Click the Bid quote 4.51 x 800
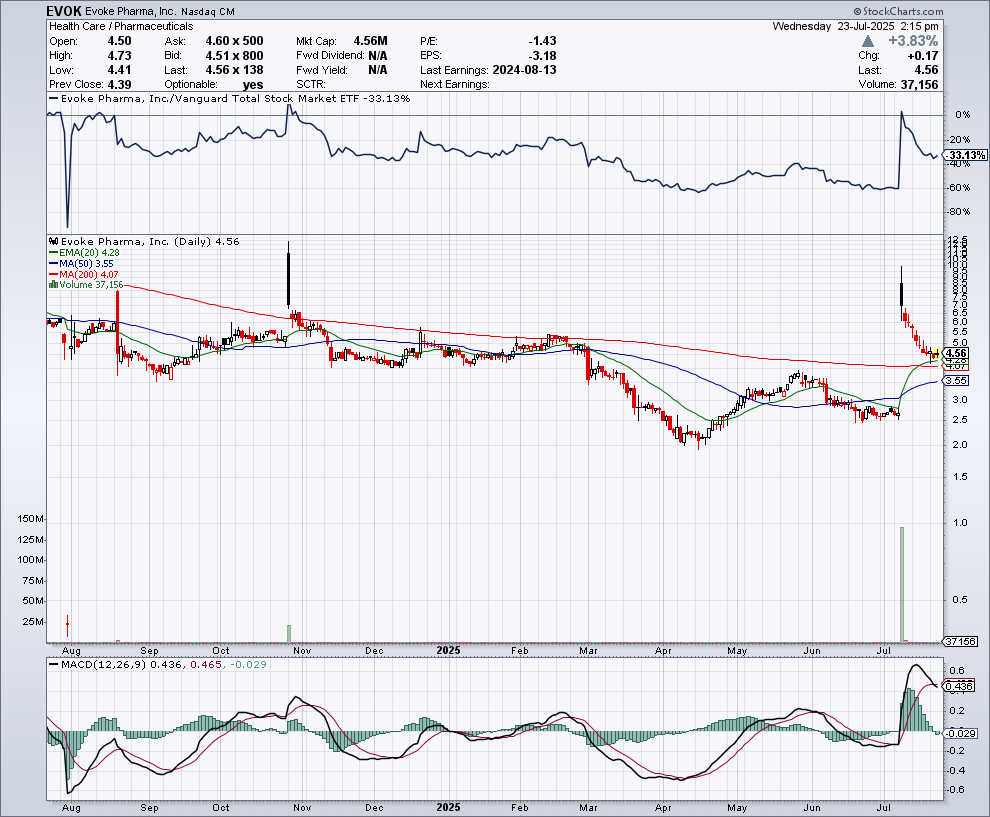Viewport: 990px width, 817px height. [234, 56]
